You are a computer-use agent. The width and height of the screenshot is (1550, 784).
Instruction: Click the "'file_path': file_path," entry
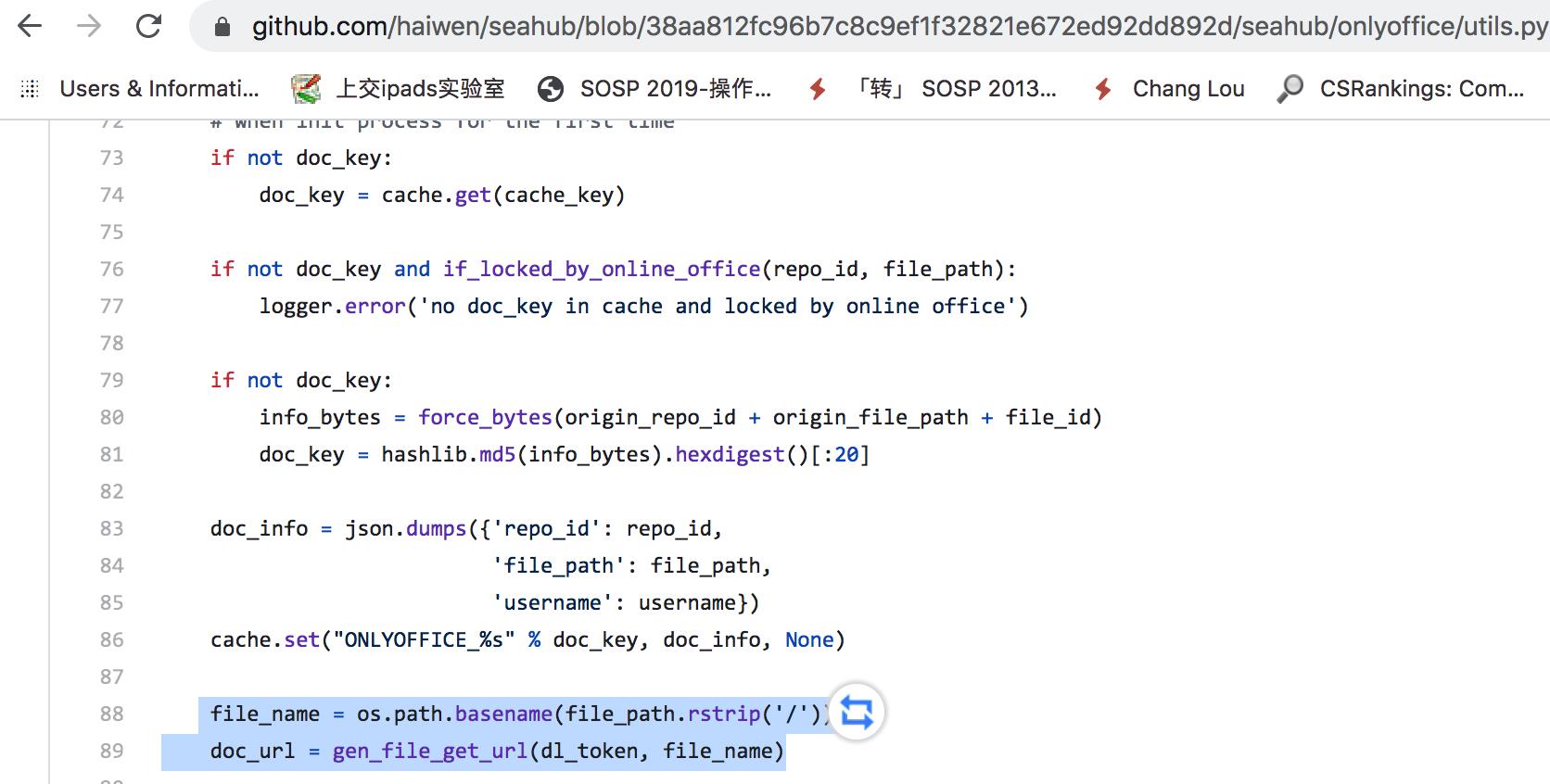pos(632,566)
